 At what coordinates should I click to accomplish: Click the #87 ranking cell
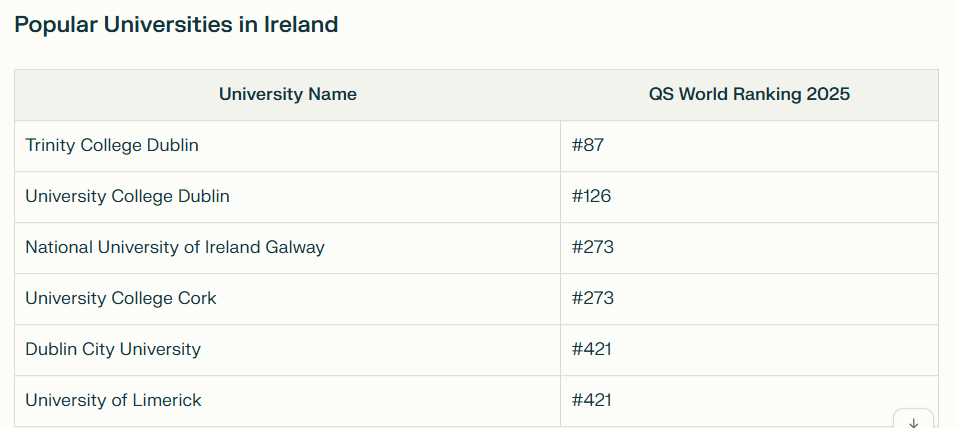coord(749,146)
